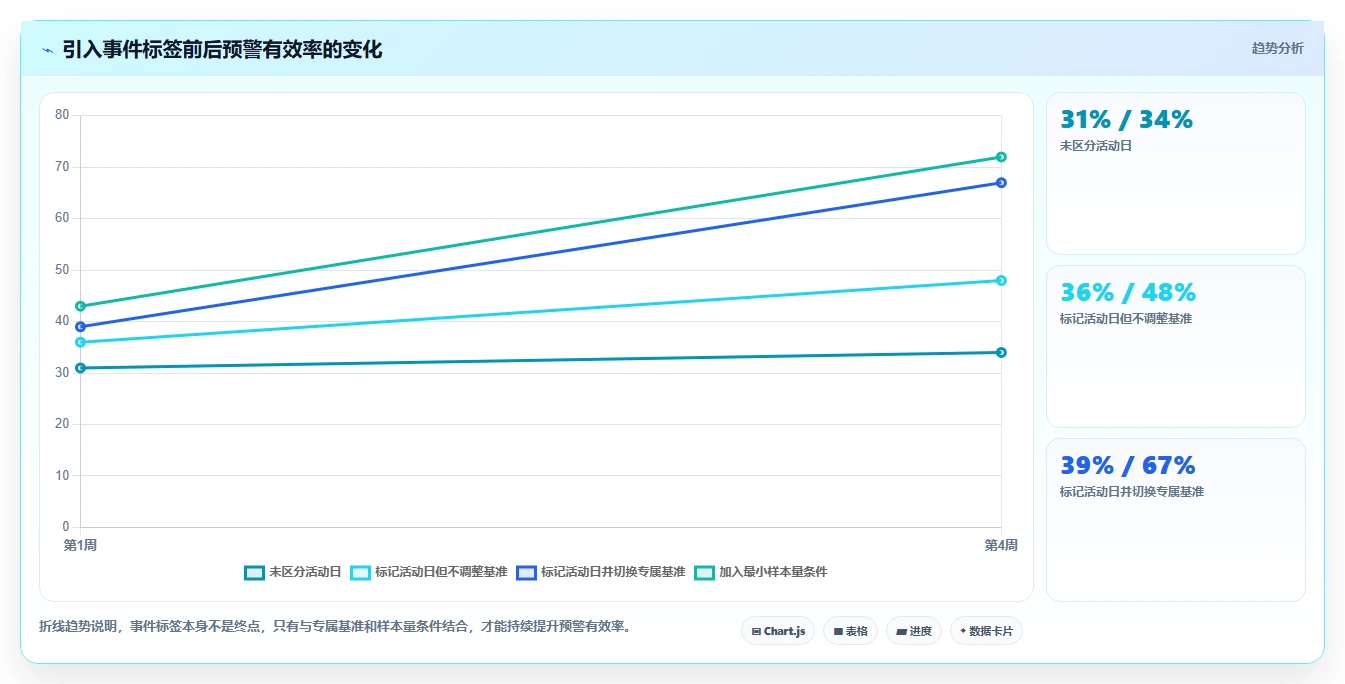Select the 数据卡片 pill tag
The width and height of the screenshot is (1345, 684).
986,631
